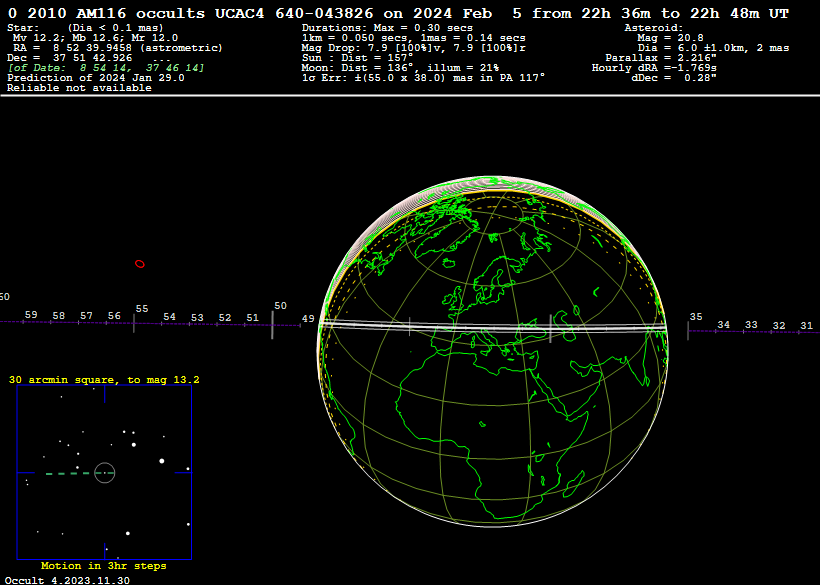The height and width of the screenshot is (585, 820).
Task: Select the asteroid "Mag = 20.8" value
Action: 670,38
